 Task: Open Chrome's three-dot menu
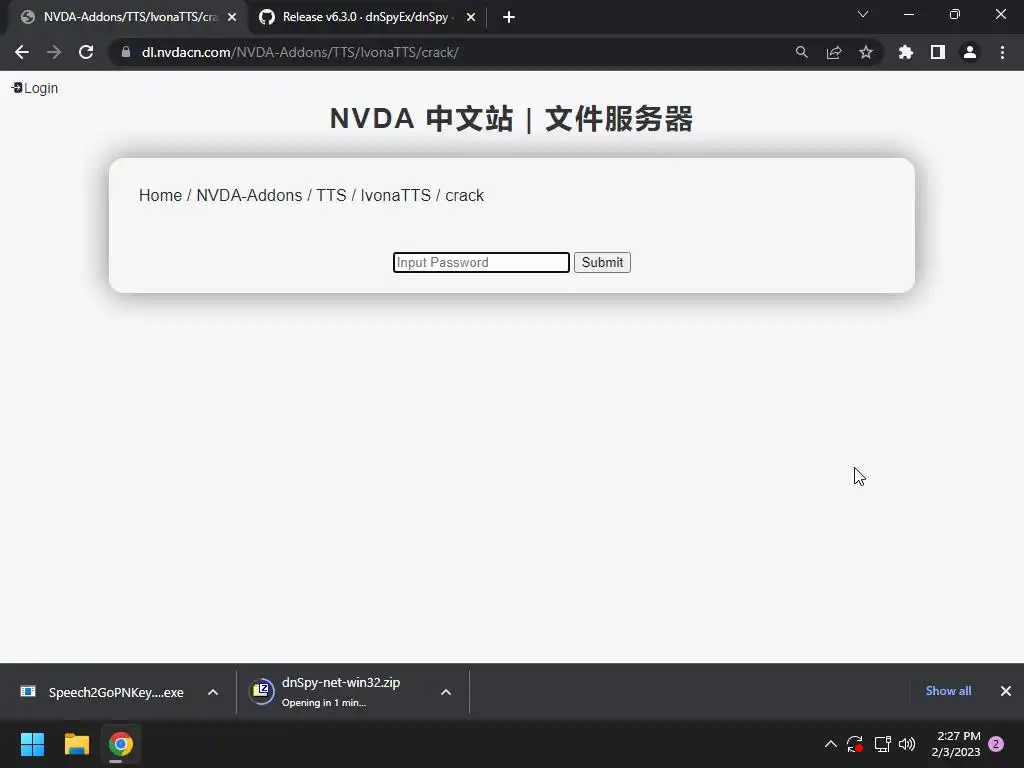(1002, 52)
